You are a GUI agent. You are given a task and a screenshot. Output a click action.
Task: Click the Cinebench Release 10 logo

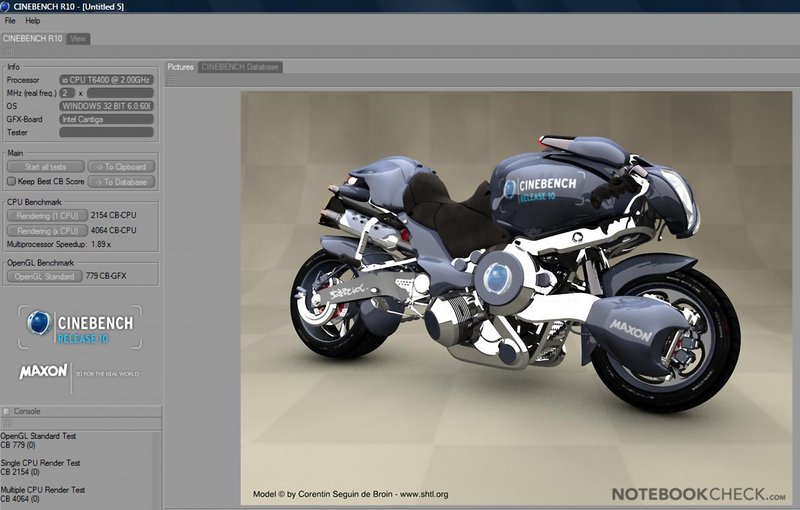[80, 327]
